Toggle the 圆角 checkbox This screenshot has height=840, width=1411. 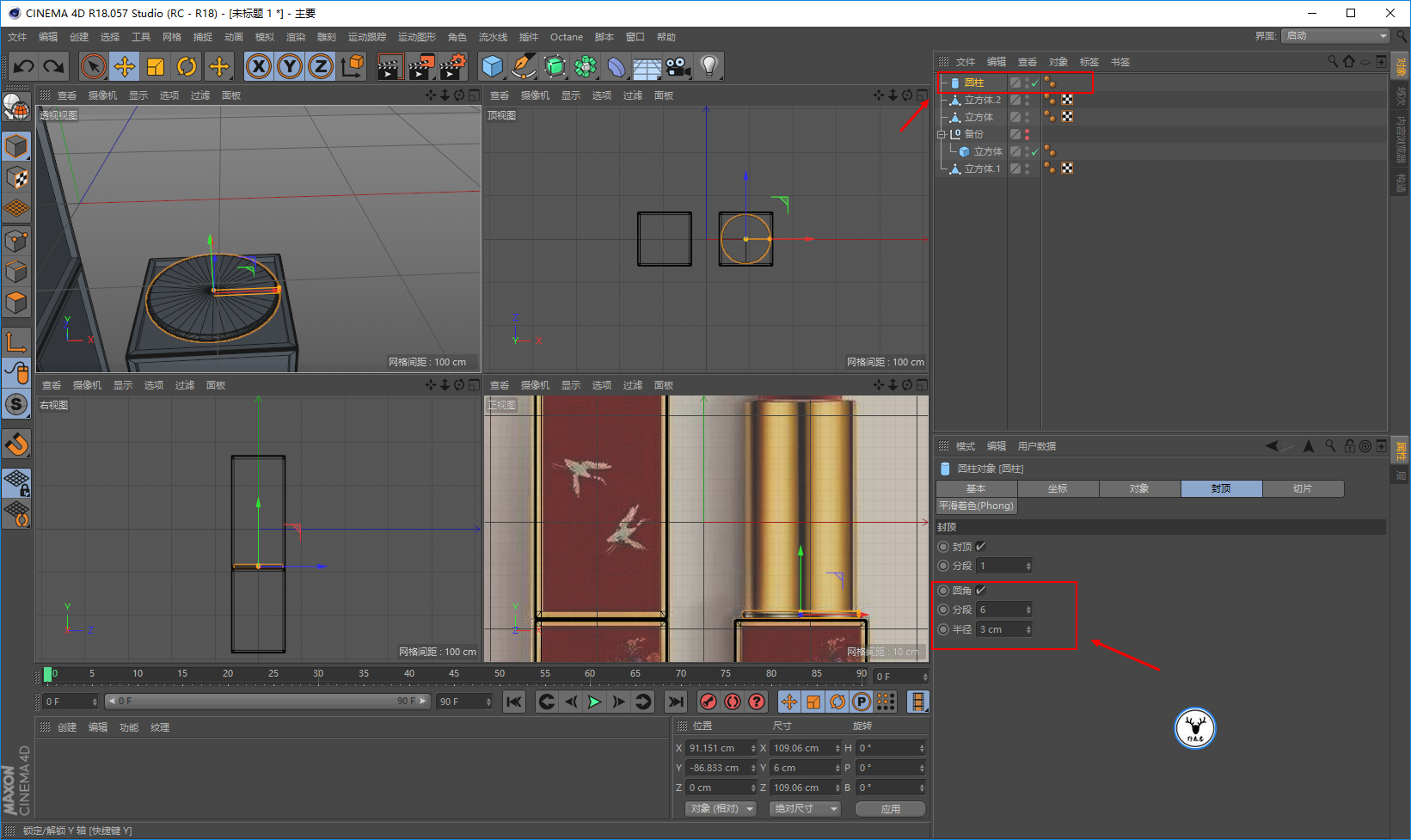pyautogui.click(x=981, y=591)
